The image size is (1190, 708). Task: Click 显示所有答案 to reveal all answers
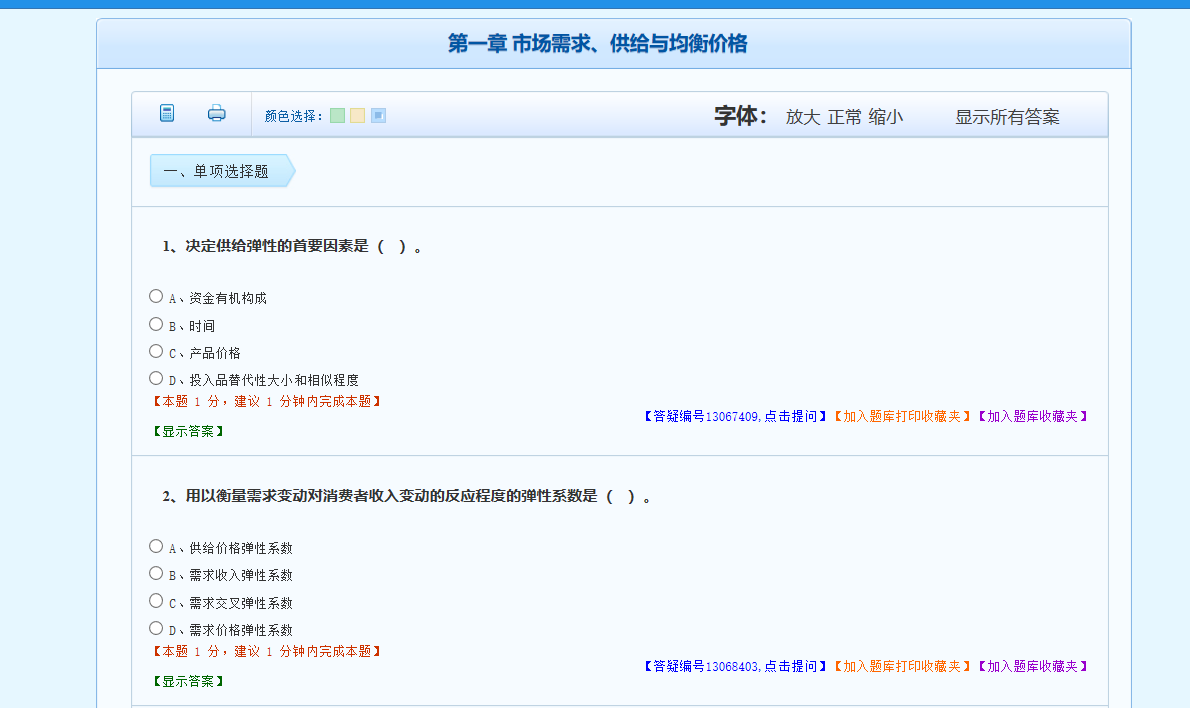(x=1007, y=117)
